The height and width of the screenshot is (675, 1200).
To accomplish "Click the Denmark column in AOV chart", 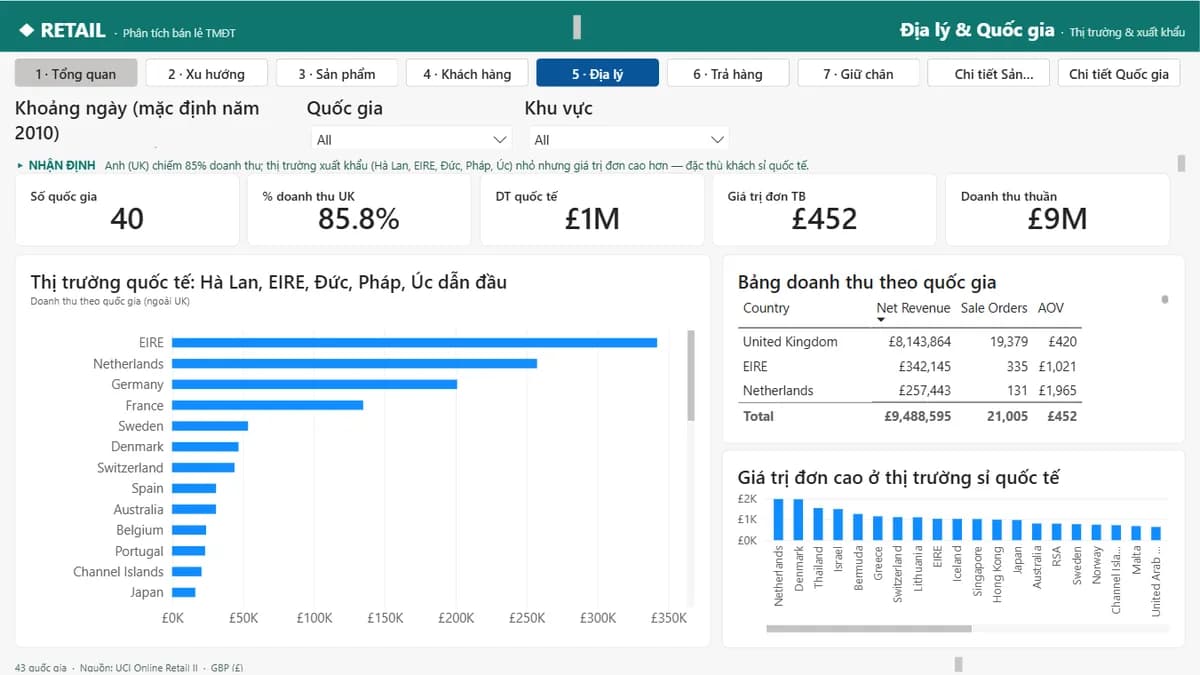I will click(798, 519).
